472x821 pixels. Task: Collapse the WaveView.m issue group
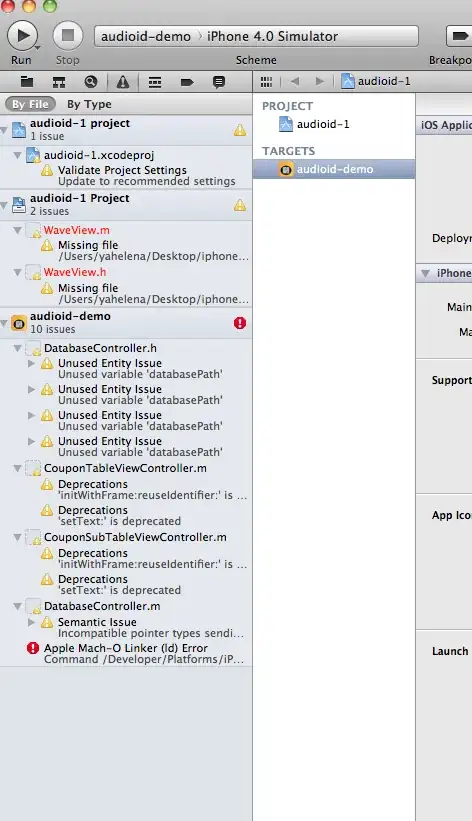[17, 230]
